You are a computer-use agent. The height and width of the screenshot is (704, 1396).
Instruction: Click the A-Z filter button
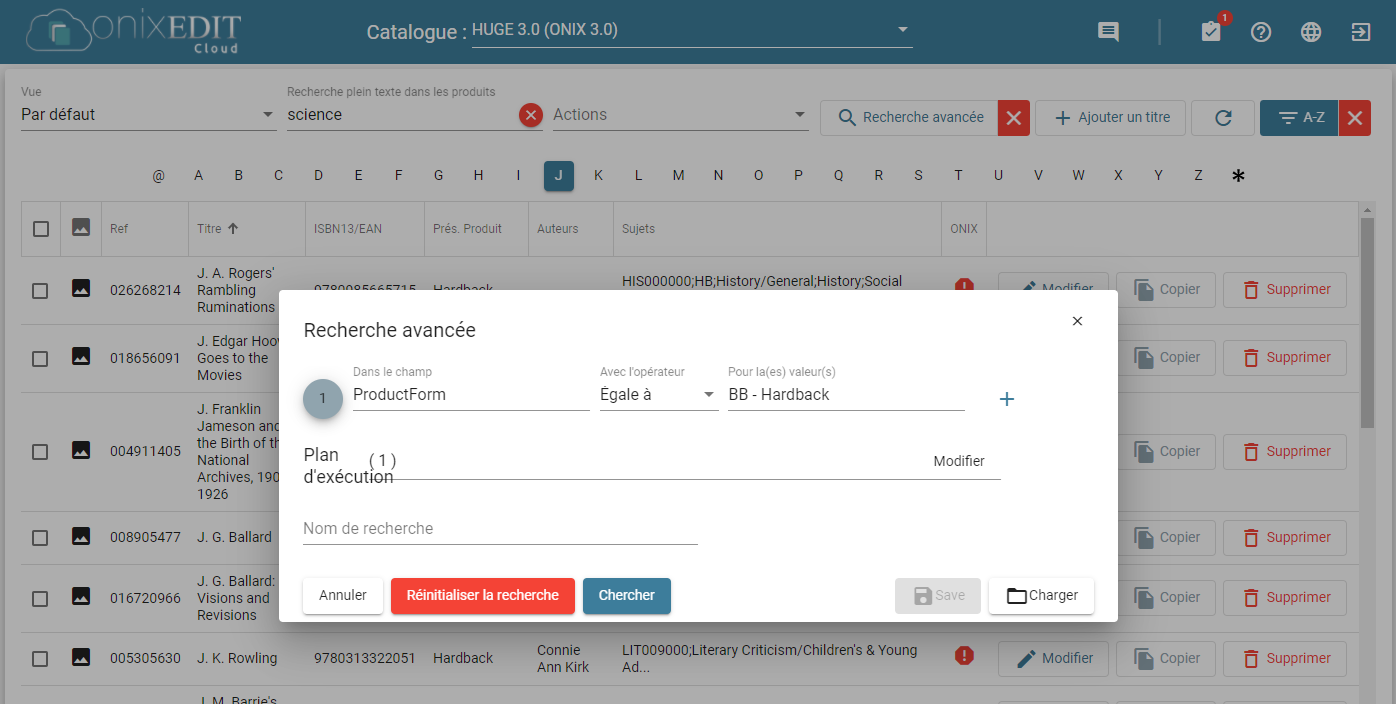[1299, 118]
